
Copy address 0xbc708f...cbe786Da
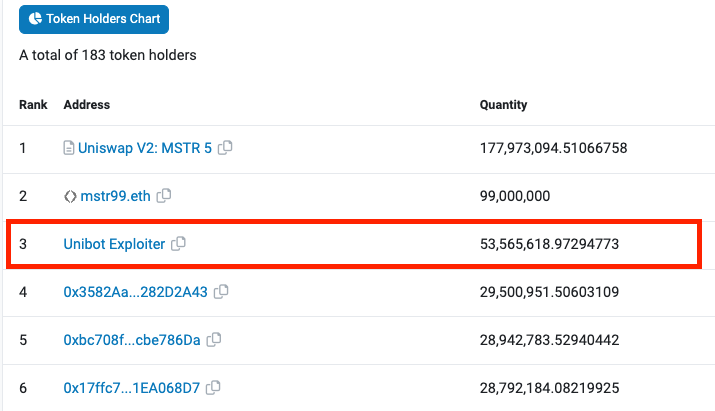pos(214,340)
